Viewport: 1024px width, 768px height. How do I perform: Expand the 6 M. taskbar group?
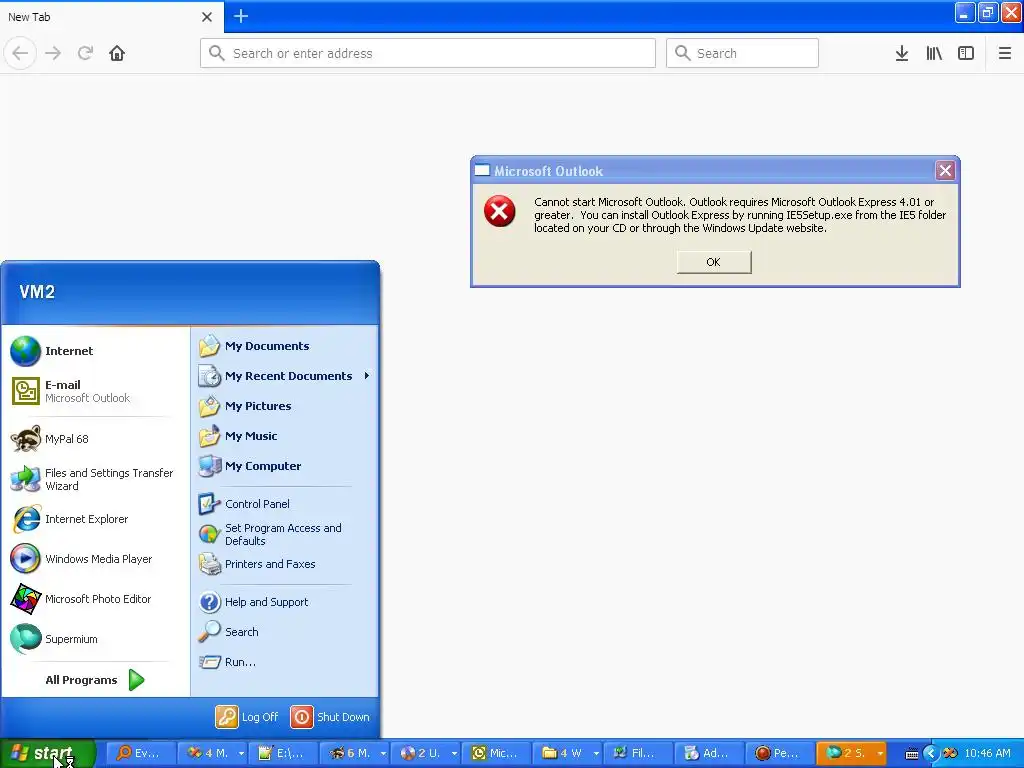(x=355, y=753)
